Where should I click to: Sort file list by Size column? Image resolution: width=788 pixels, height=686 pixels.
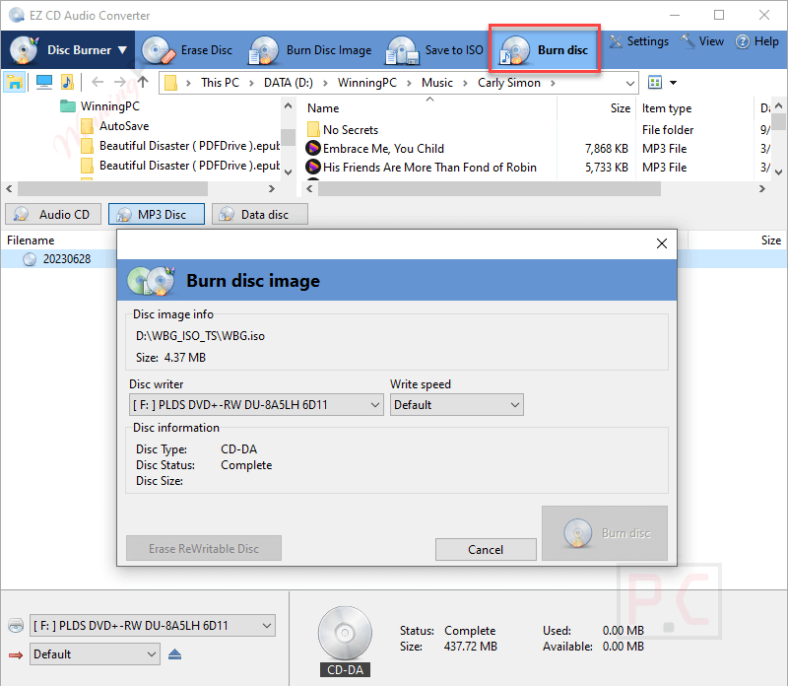click(620, 108)
